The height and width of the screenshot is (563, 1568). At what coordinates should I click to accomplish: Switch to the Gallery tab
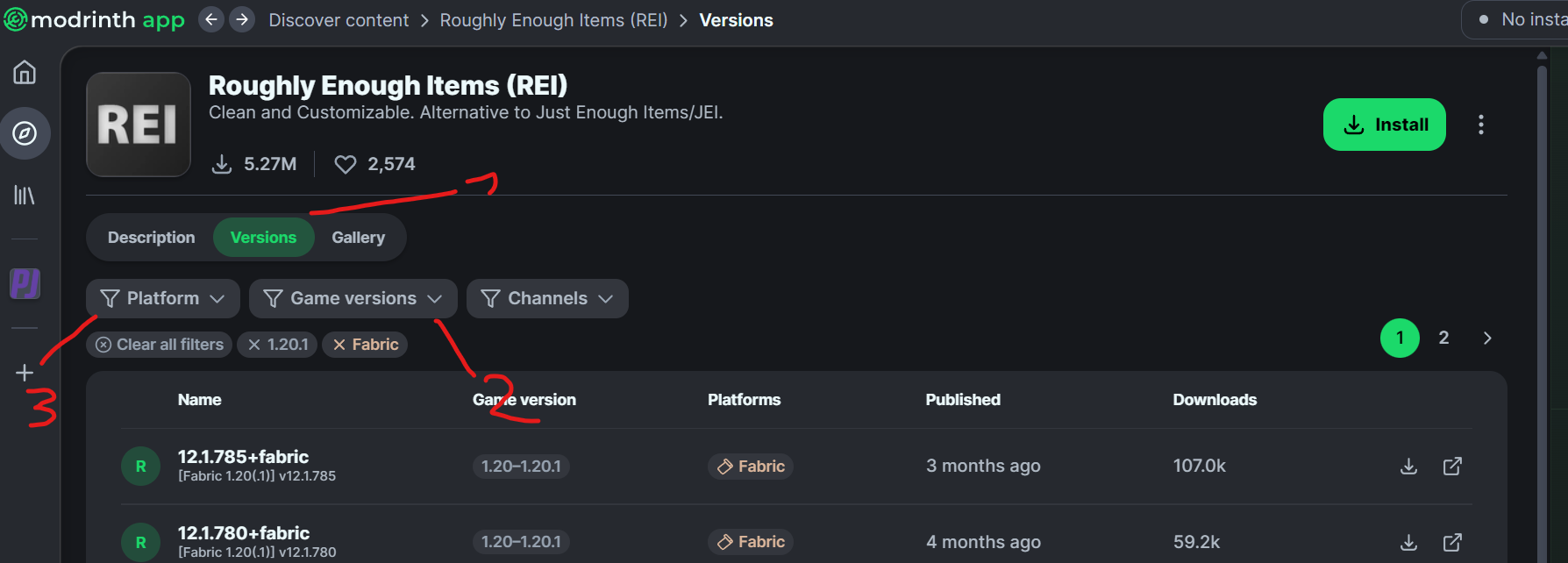(x=358, y=238)
